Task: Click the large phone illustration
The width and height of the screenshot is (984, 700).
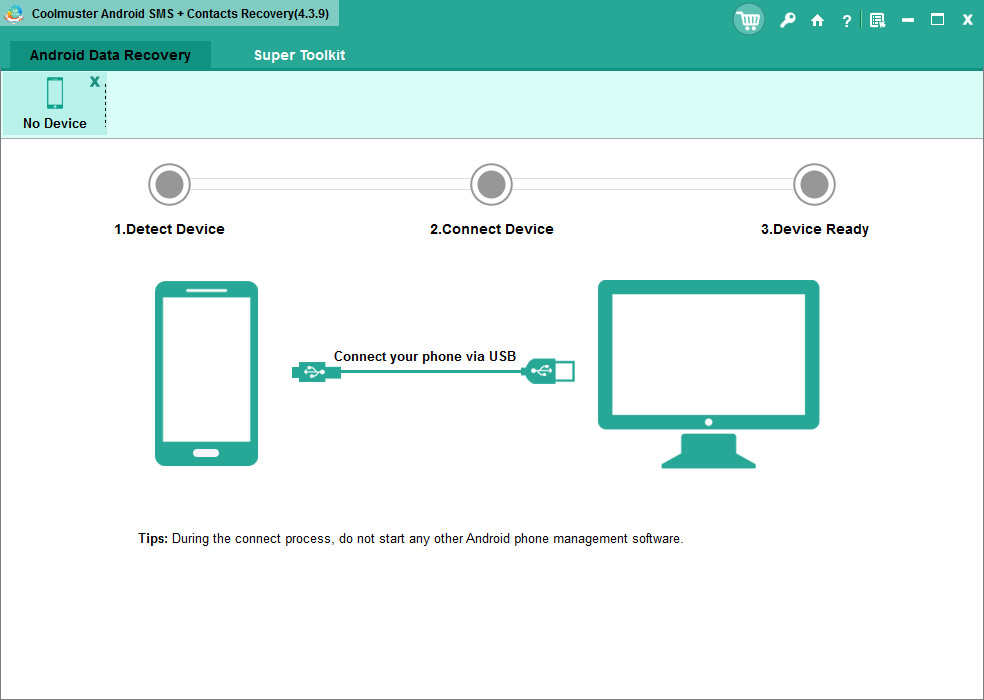Action: coord(206,374)
